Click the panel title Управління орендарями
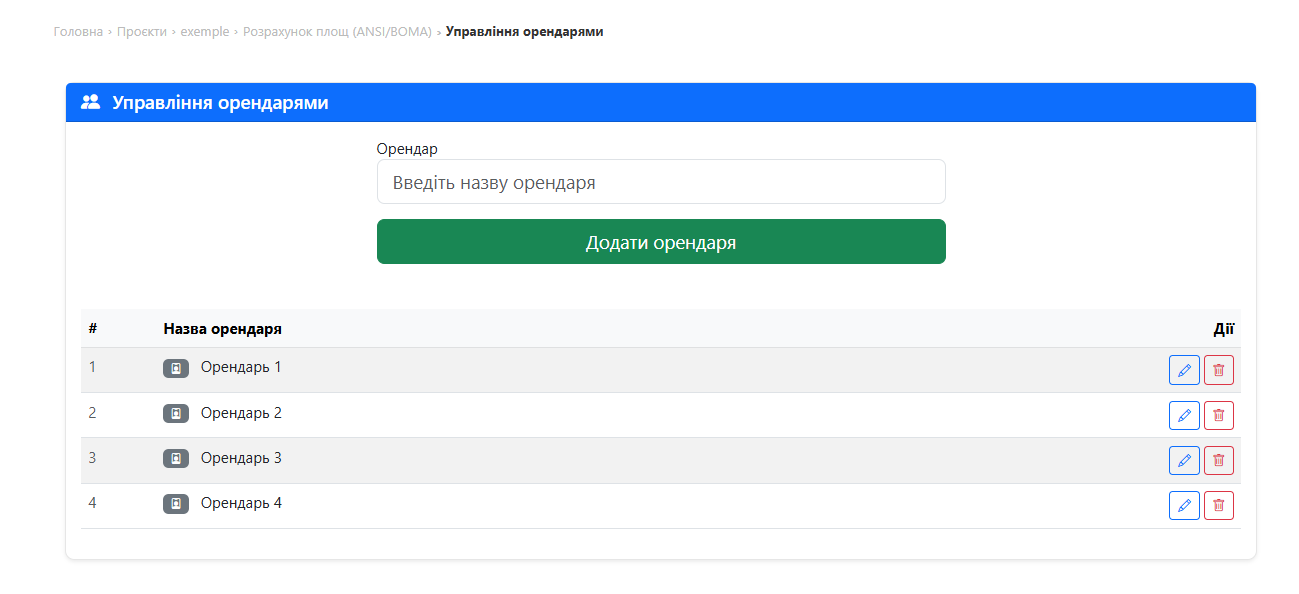1299x594 pixels. (x=220, y=103)
